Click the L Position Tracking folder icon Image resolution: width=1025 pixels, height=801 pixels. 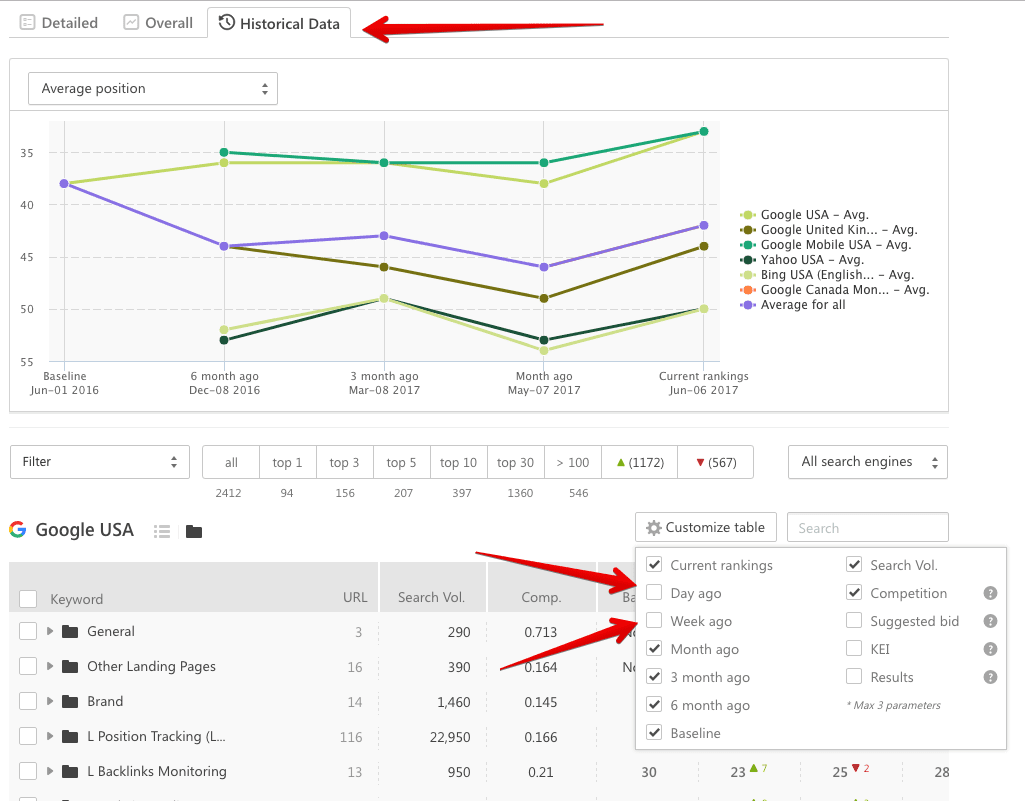coord(70,736)
